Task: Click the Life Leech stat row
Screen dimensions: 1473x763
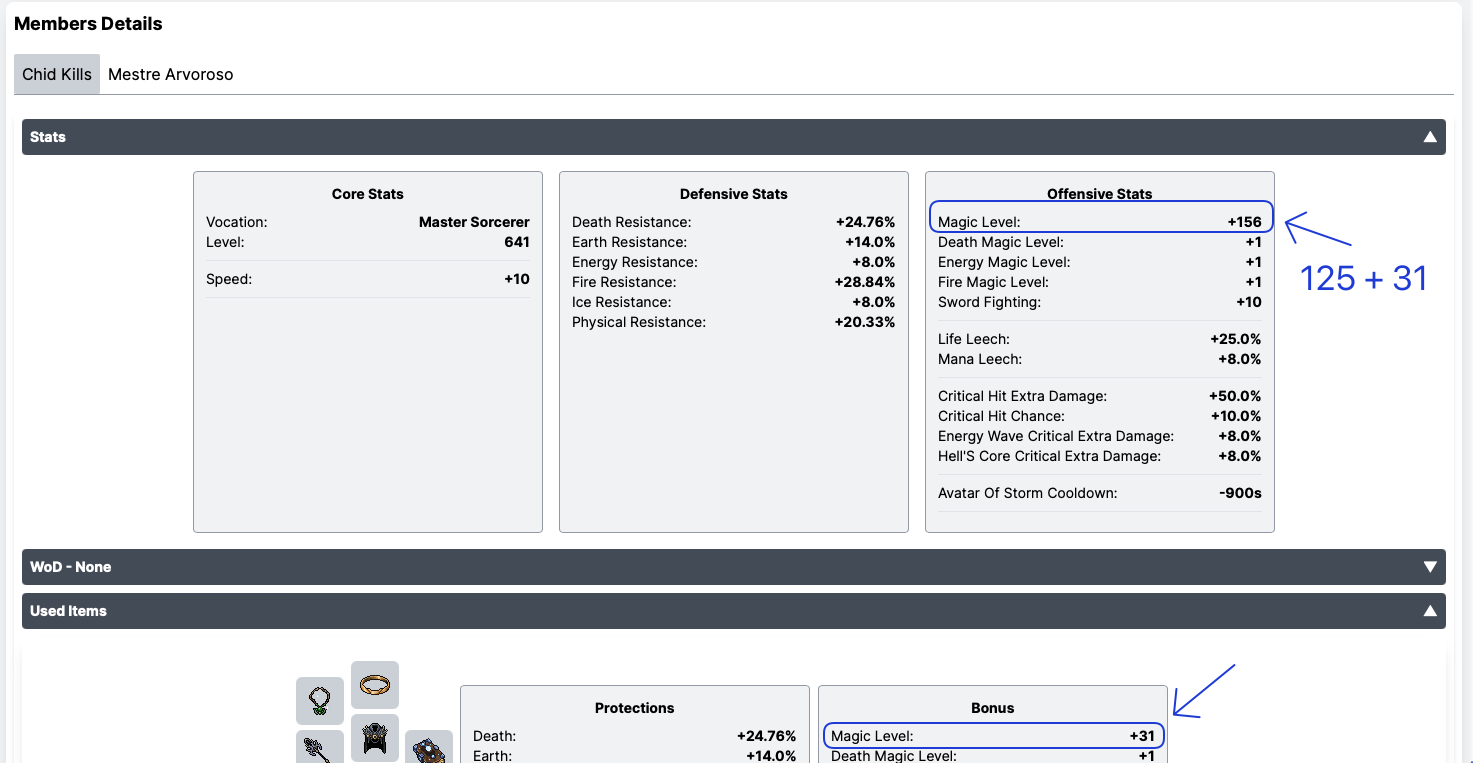Action: pos(1099,339)
